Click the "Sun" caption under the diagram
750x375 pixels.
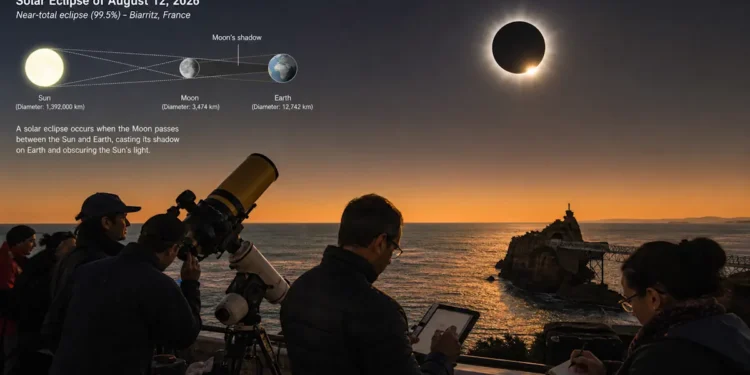(x=44, y=98)
